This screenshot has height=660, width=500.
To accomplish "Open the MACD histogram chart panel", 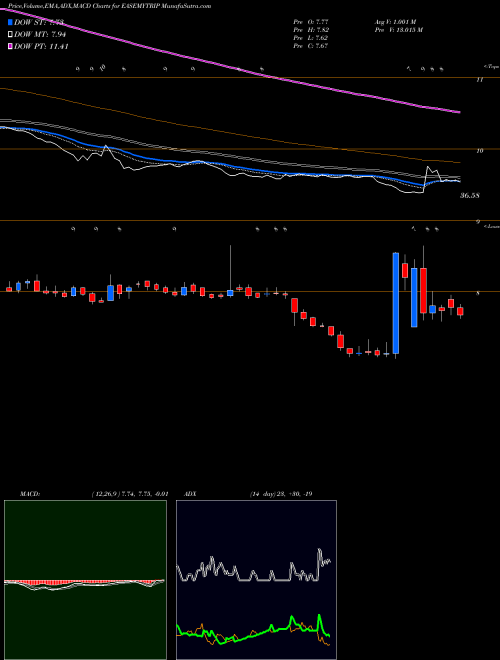I will 85,580.
